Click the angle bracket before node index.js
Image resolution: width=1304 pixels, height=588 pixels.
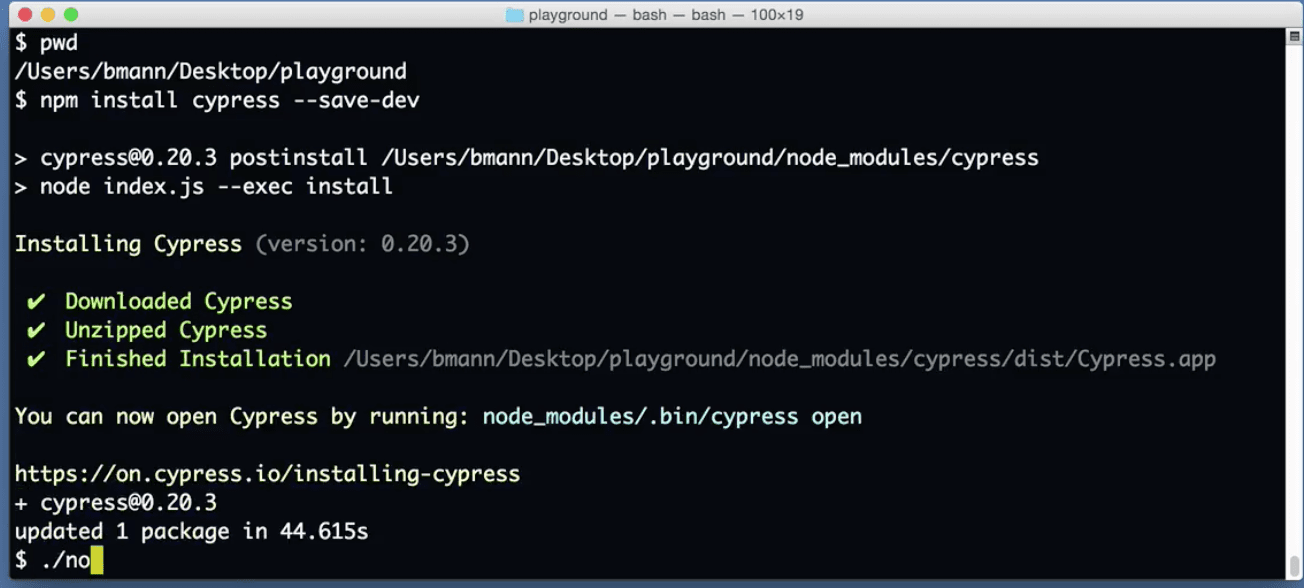click(x=20, y=186)
